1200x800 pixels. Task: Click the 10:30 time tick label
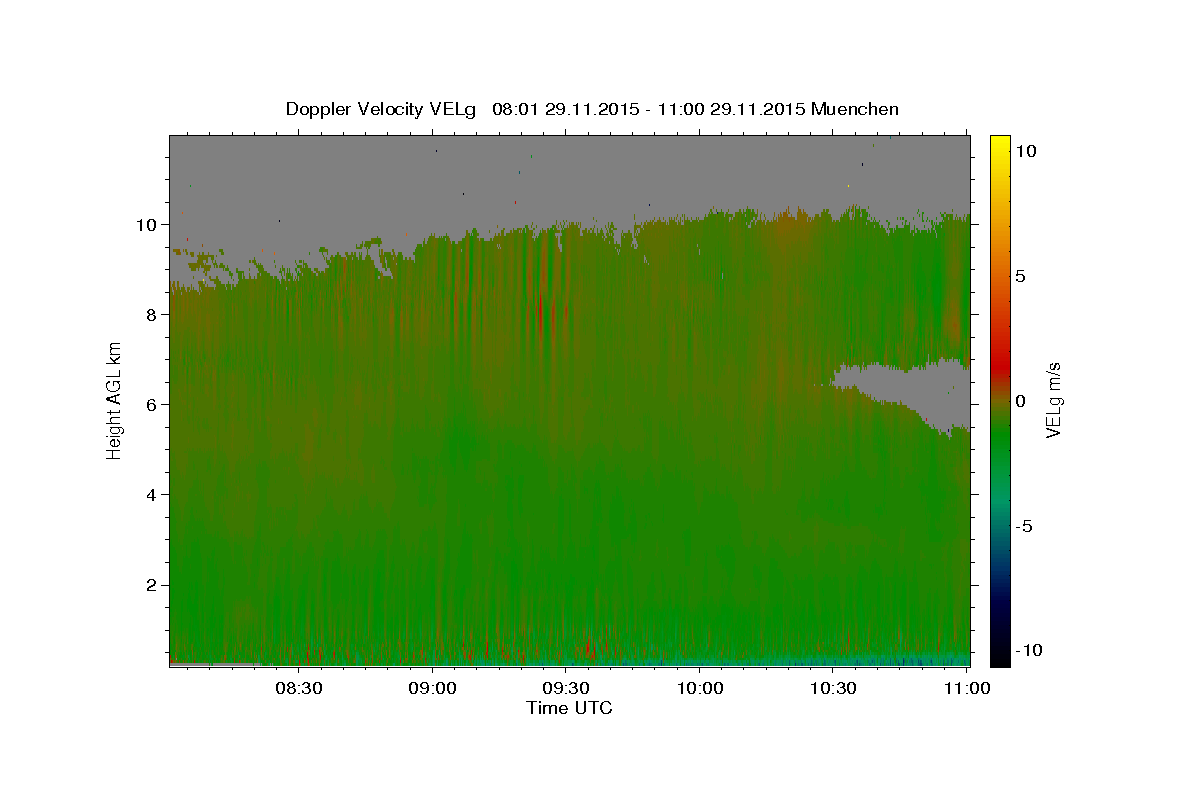click(x=832, y=688)
